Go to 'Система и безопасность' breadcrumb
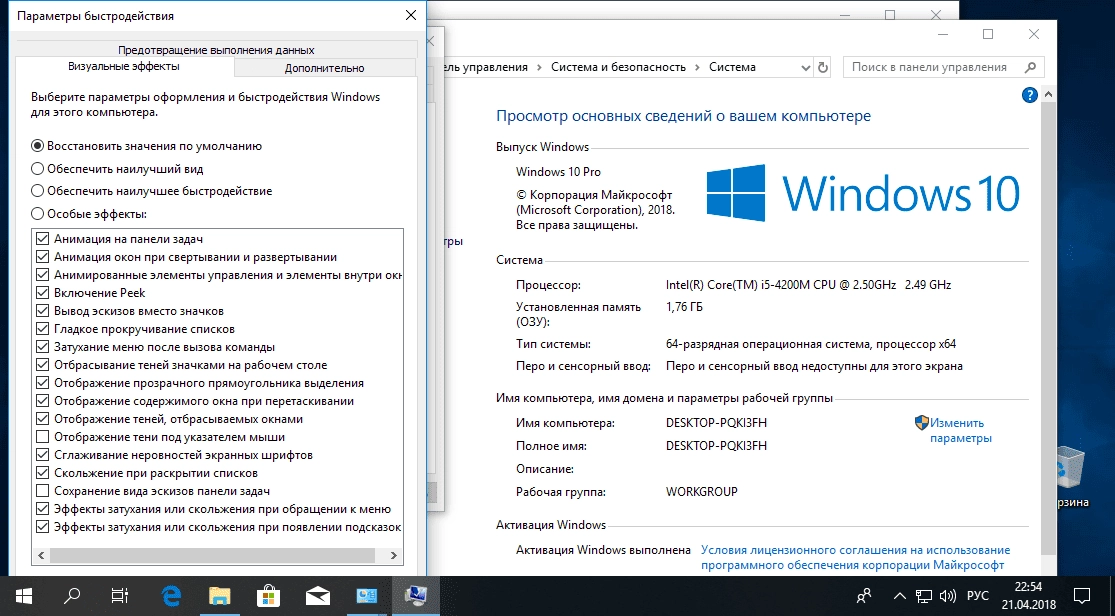 point(618,68)
